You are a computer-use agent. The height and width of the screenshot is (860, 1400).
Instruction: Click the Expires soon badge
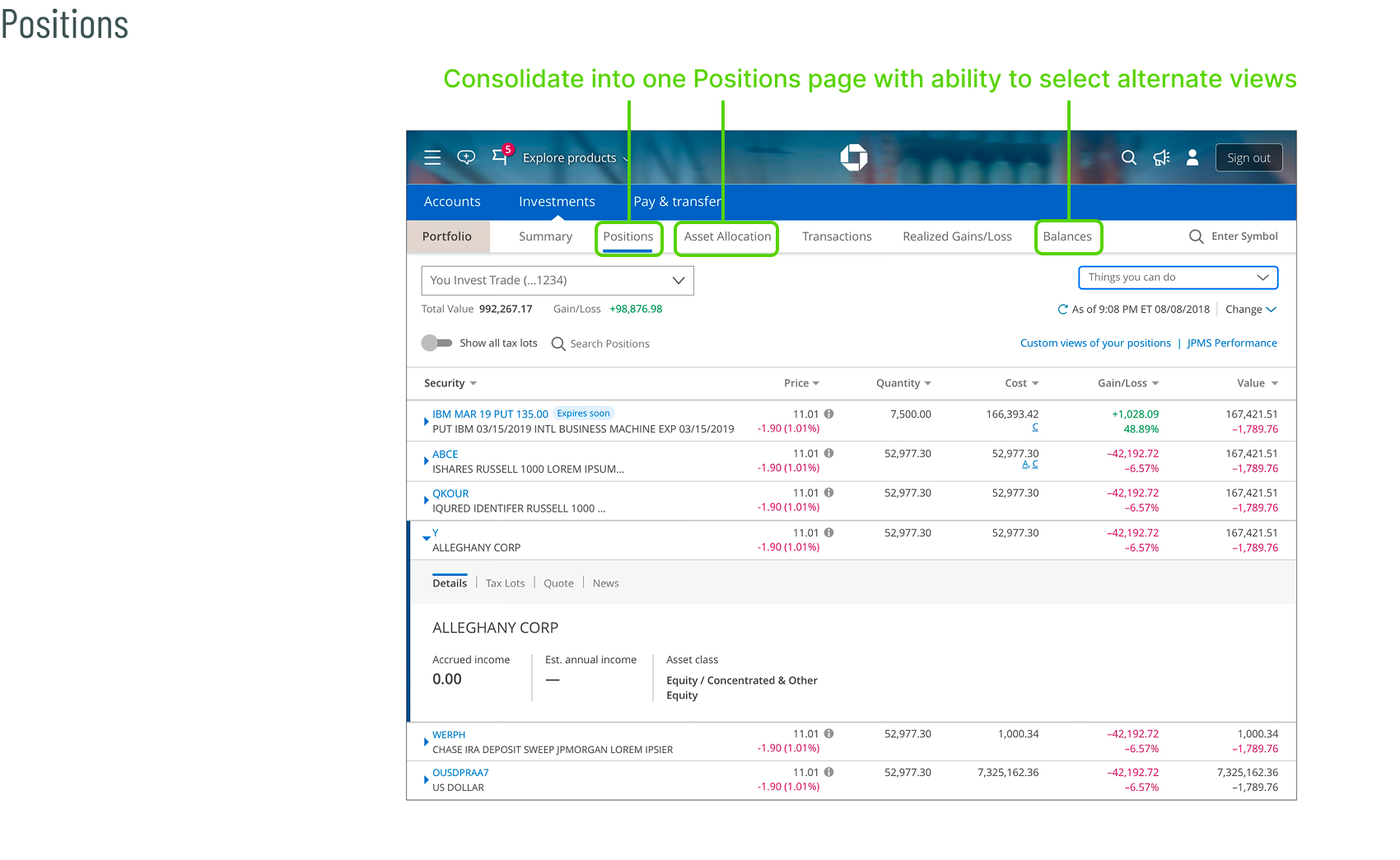(x=583, y=414)
